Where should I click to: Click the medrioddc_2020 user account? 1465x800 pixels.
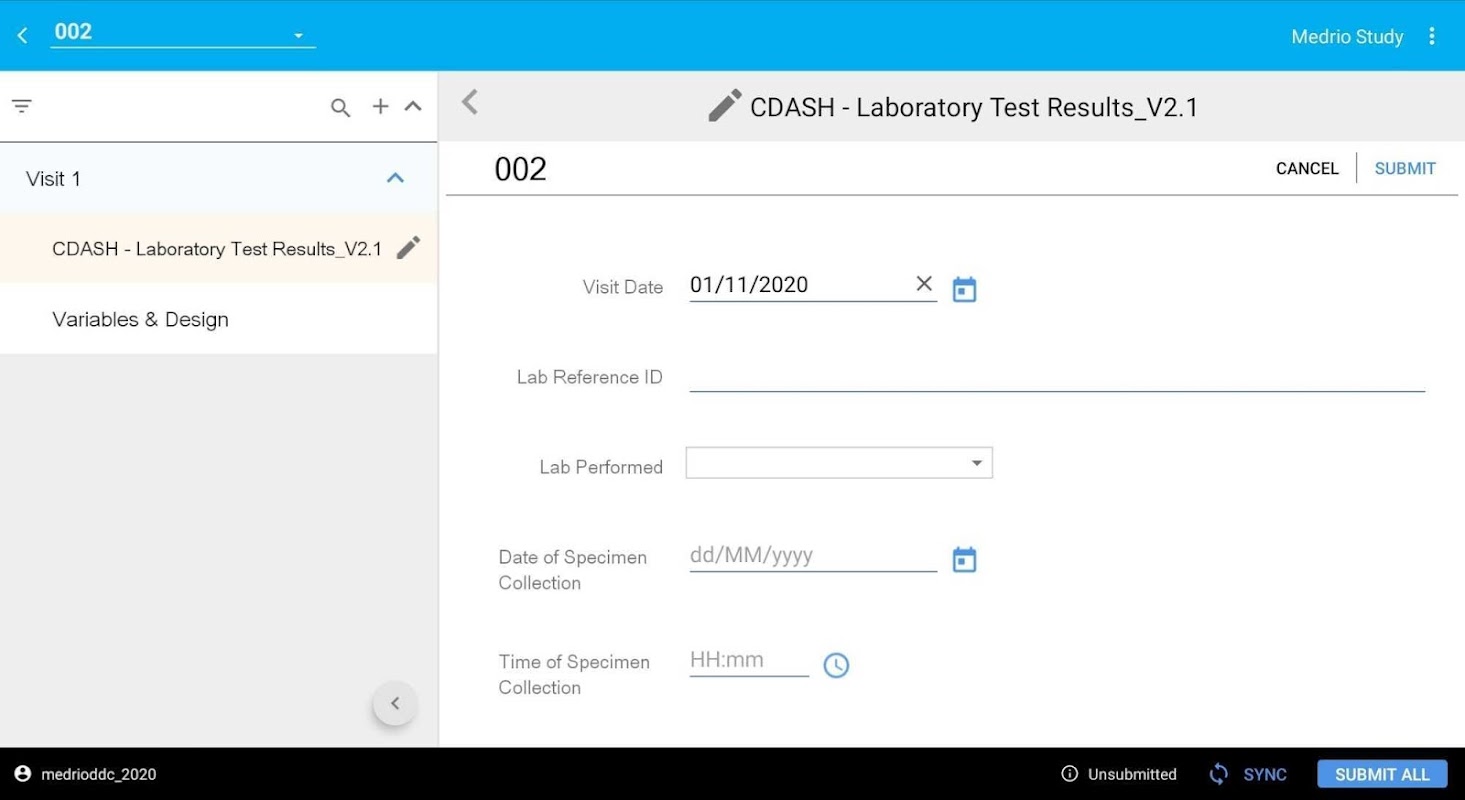[85, 774]
